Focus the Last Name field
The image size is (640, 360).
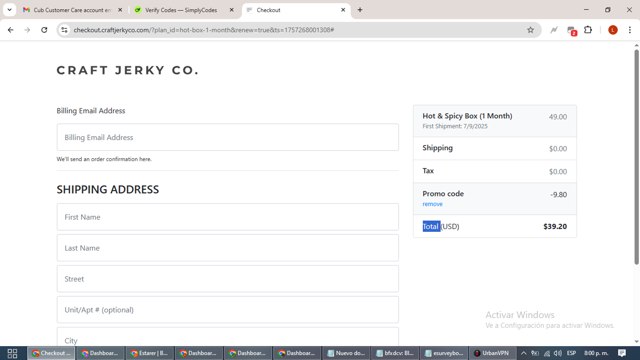pyautogui.click(x=228, y=248)
